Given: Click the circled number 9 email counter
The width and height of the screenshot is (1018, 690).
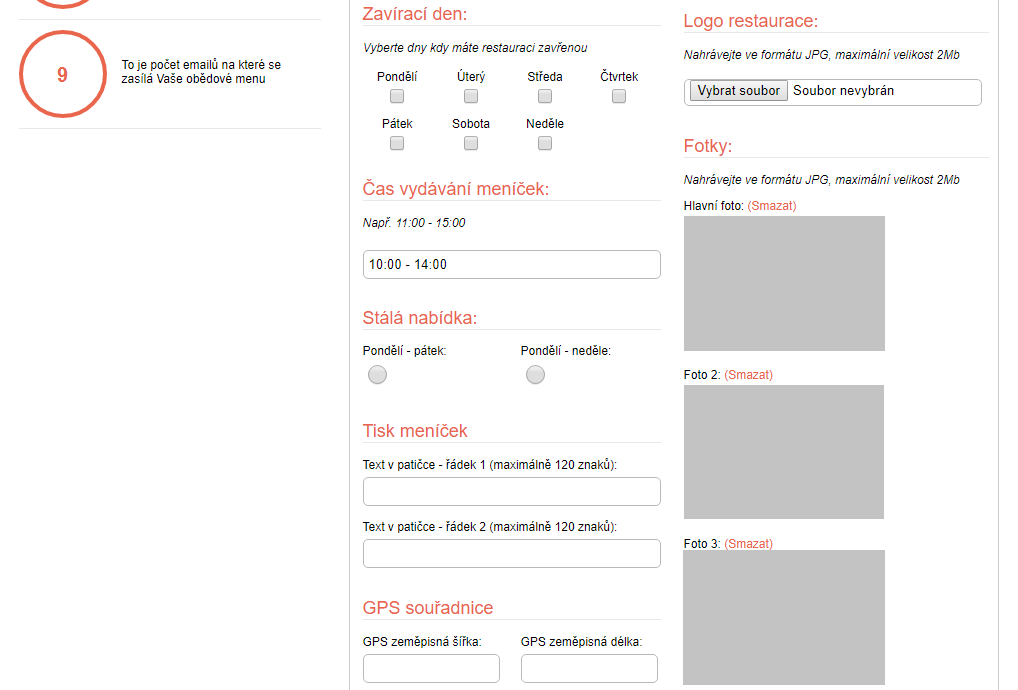Looking at the screenshot, I should [62, 75].
